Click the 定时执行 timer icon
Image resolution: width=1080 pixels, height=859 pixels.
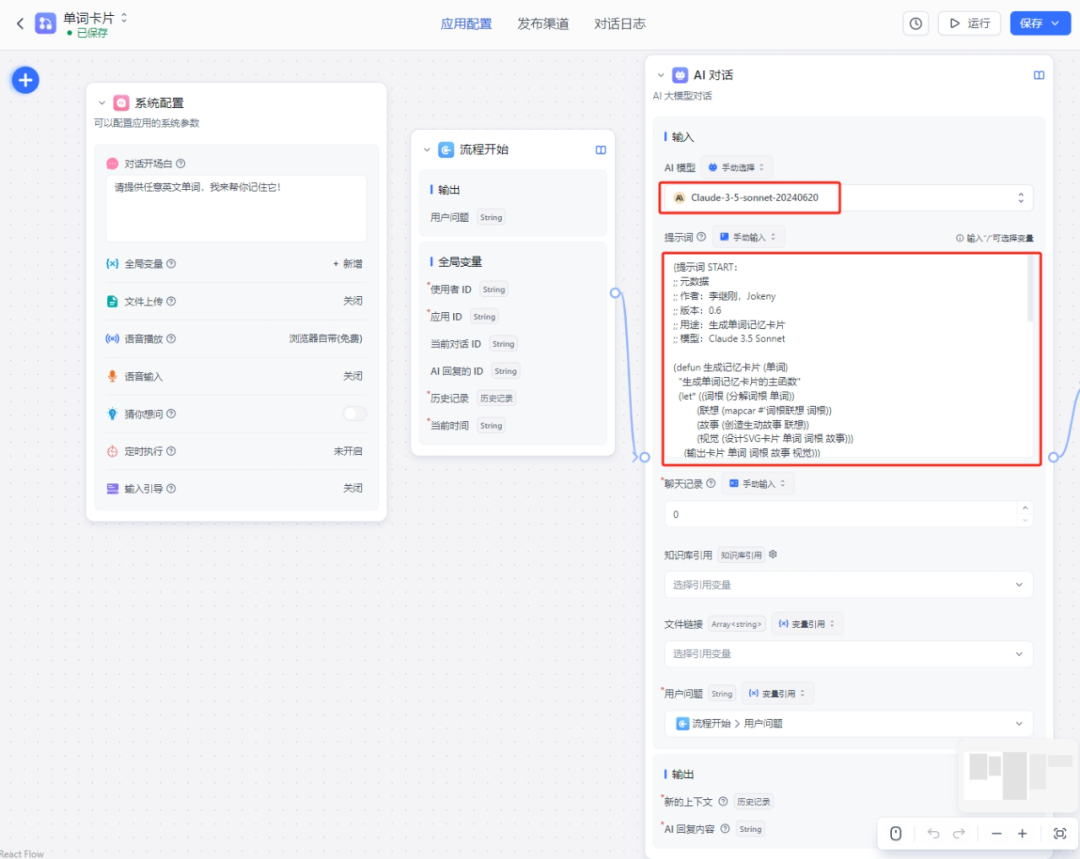pos(112,451)
